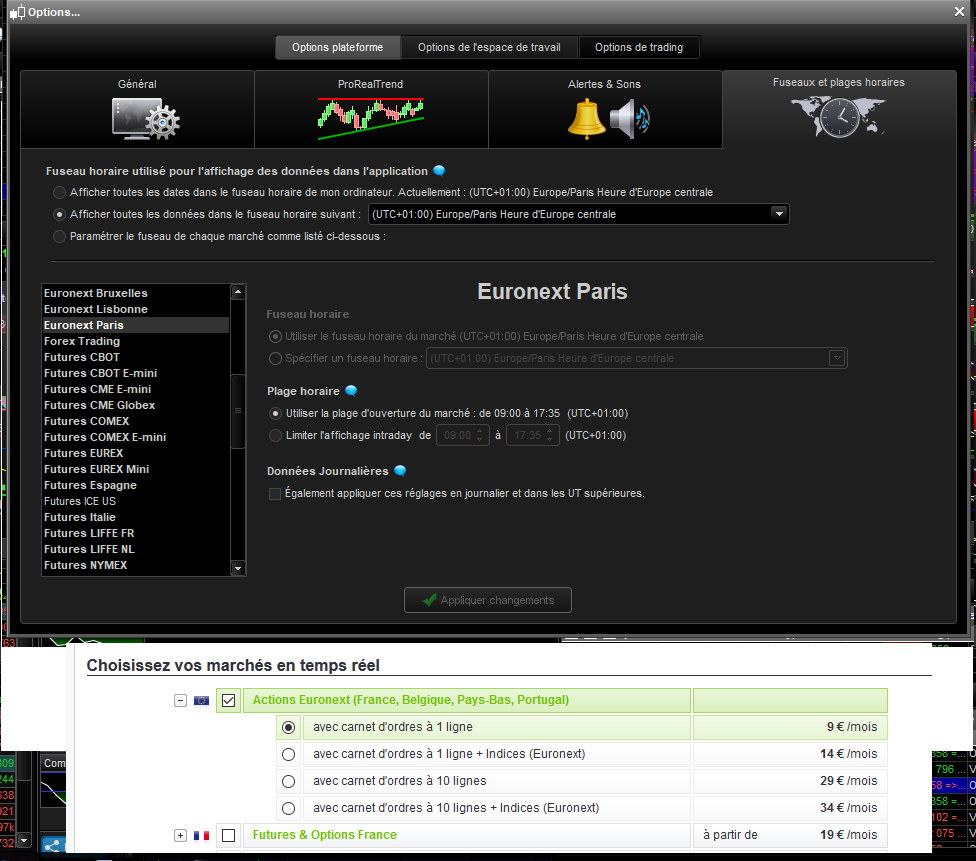
Task: Open the Général tab
Action: click(138, 110)
